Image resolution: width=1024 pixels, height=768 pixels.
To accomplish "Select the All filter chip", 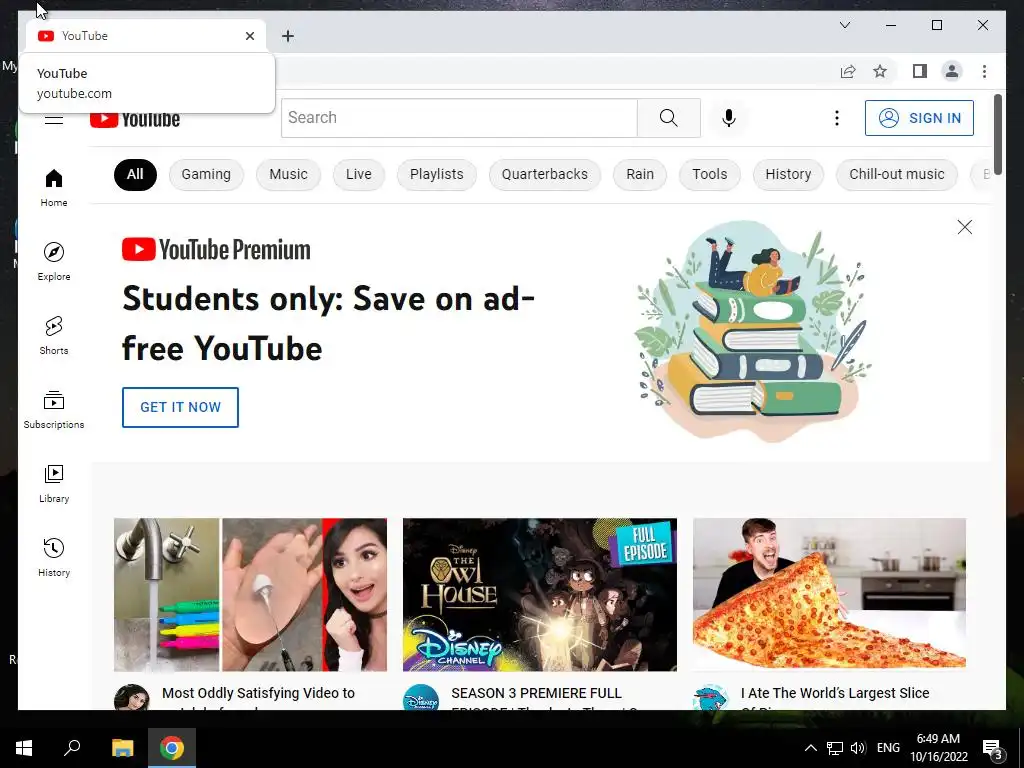I will pyautogui.click(x=135, y=174).
